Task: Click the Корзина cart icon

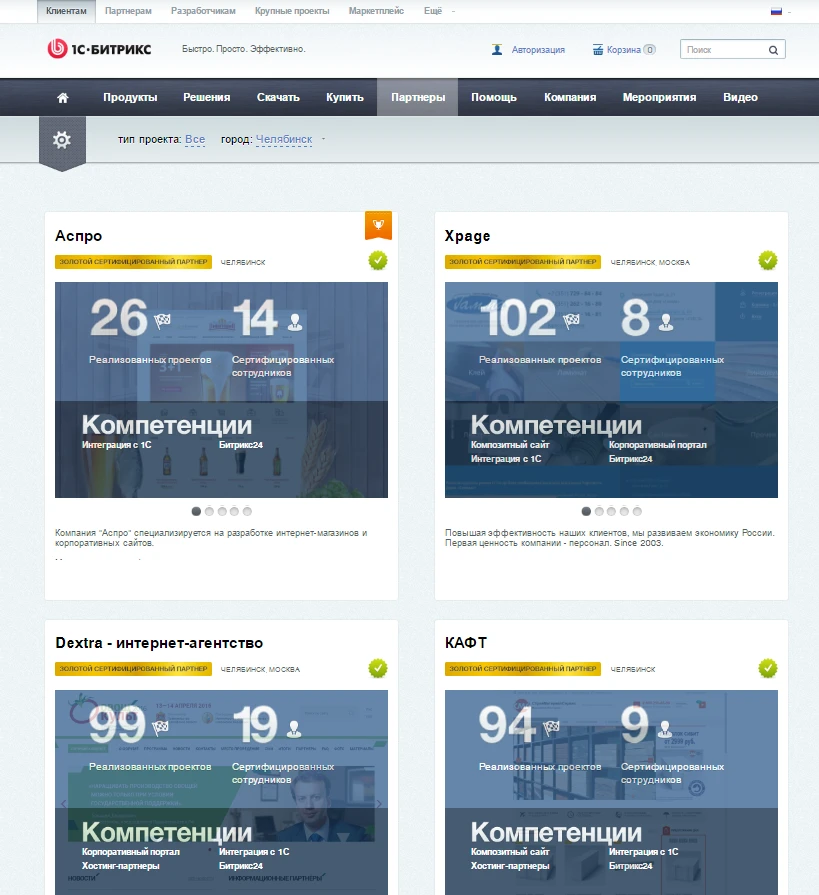Action: (x=598, y=50)
